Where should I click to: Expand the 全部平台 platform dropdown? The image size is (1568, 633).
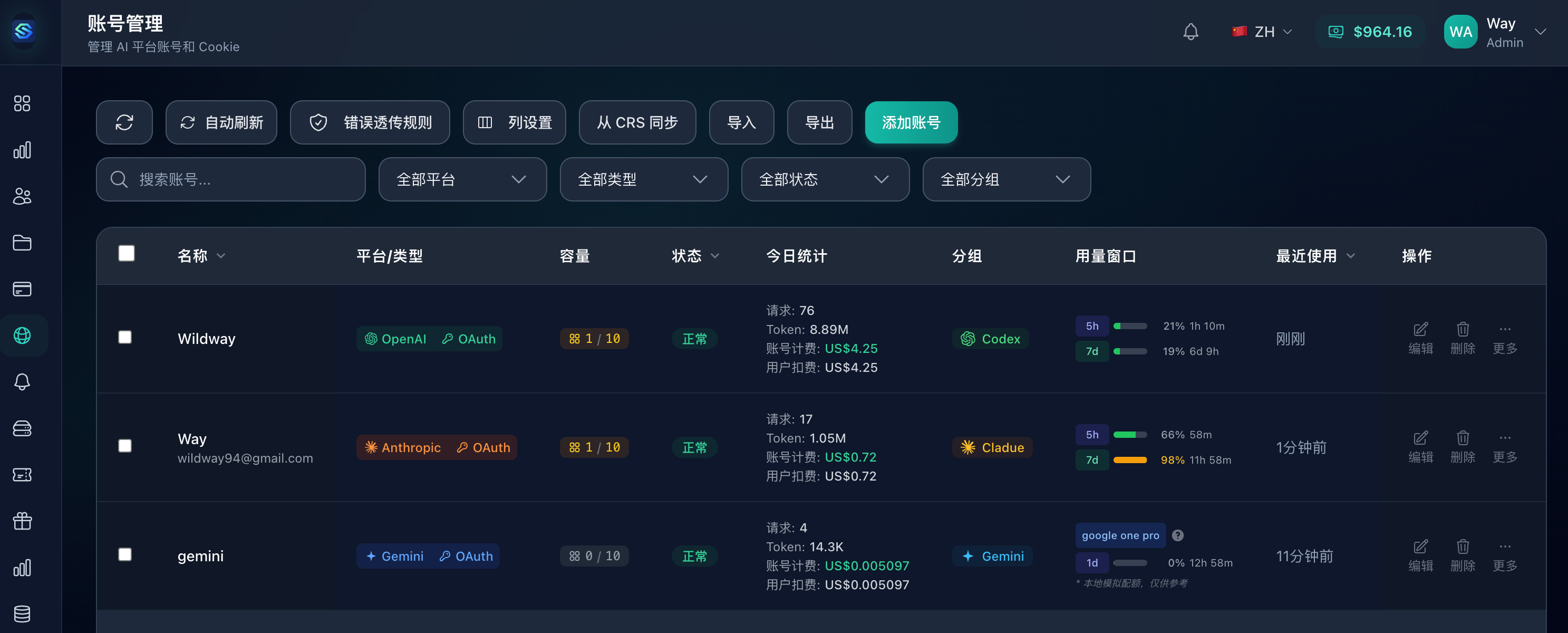[x=462, y=179]
